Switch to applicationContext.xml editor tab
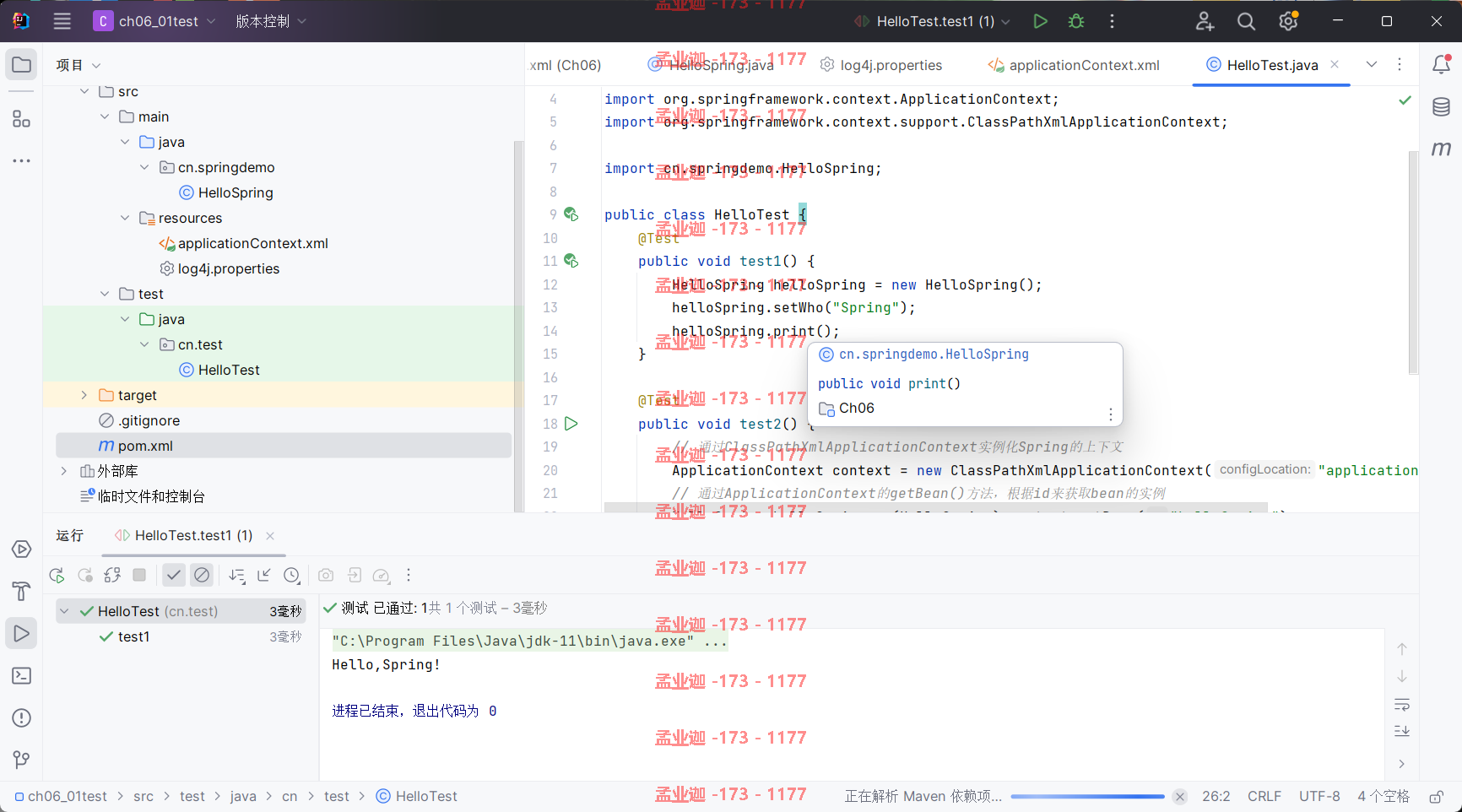This screenshot has width=1462, height=812. click(1074, 65)
